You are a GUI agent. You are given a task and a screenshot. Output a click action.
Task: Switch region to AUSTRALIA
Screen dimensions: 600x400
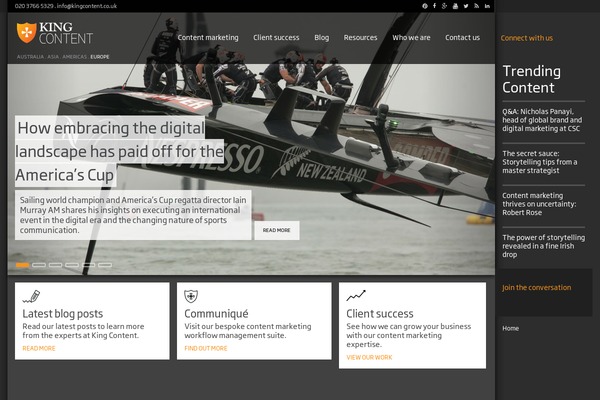click(30, 57)
